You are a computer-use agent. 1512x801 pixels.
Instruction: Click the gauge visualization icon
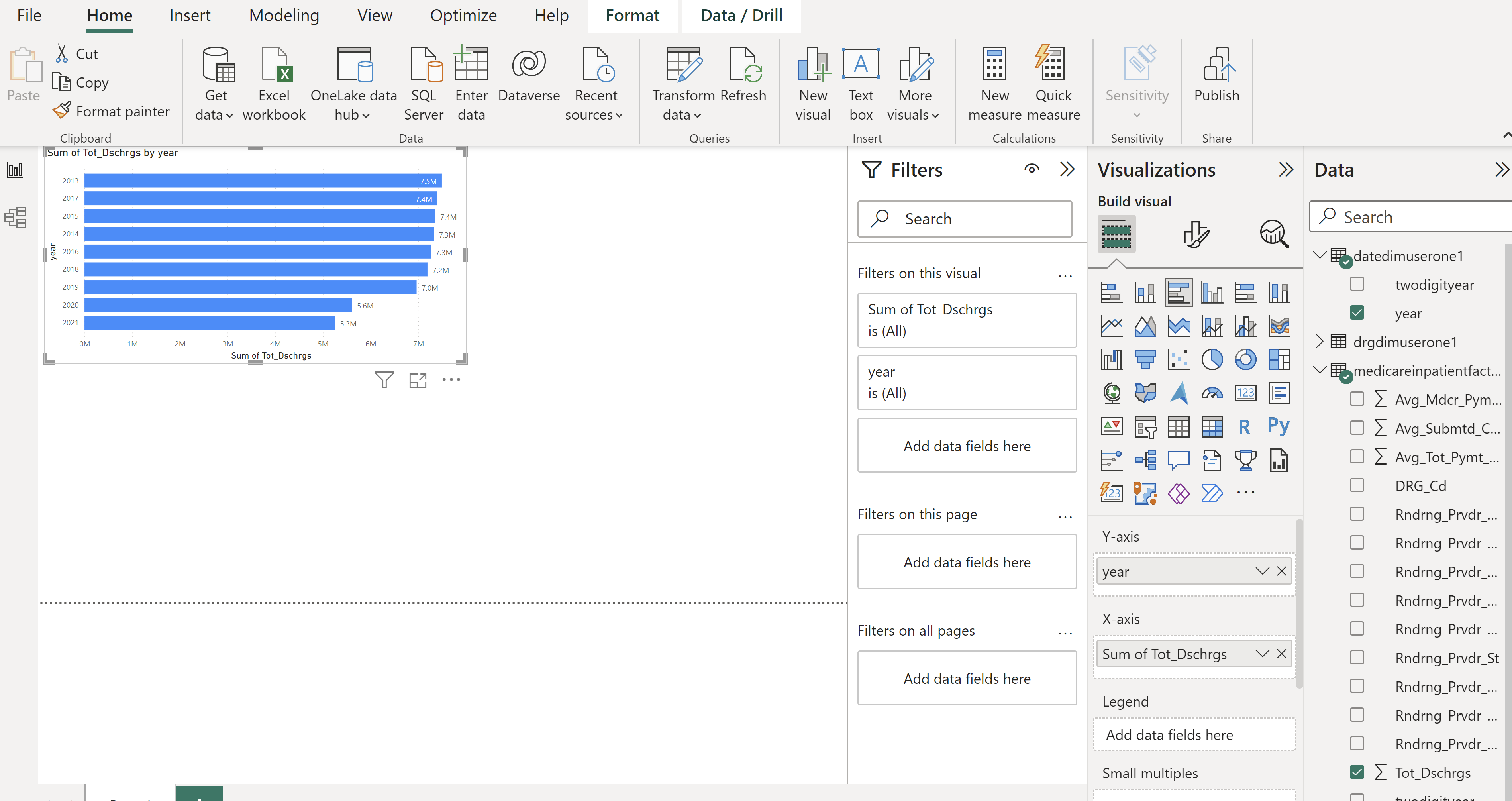(x=1212, y=393)
